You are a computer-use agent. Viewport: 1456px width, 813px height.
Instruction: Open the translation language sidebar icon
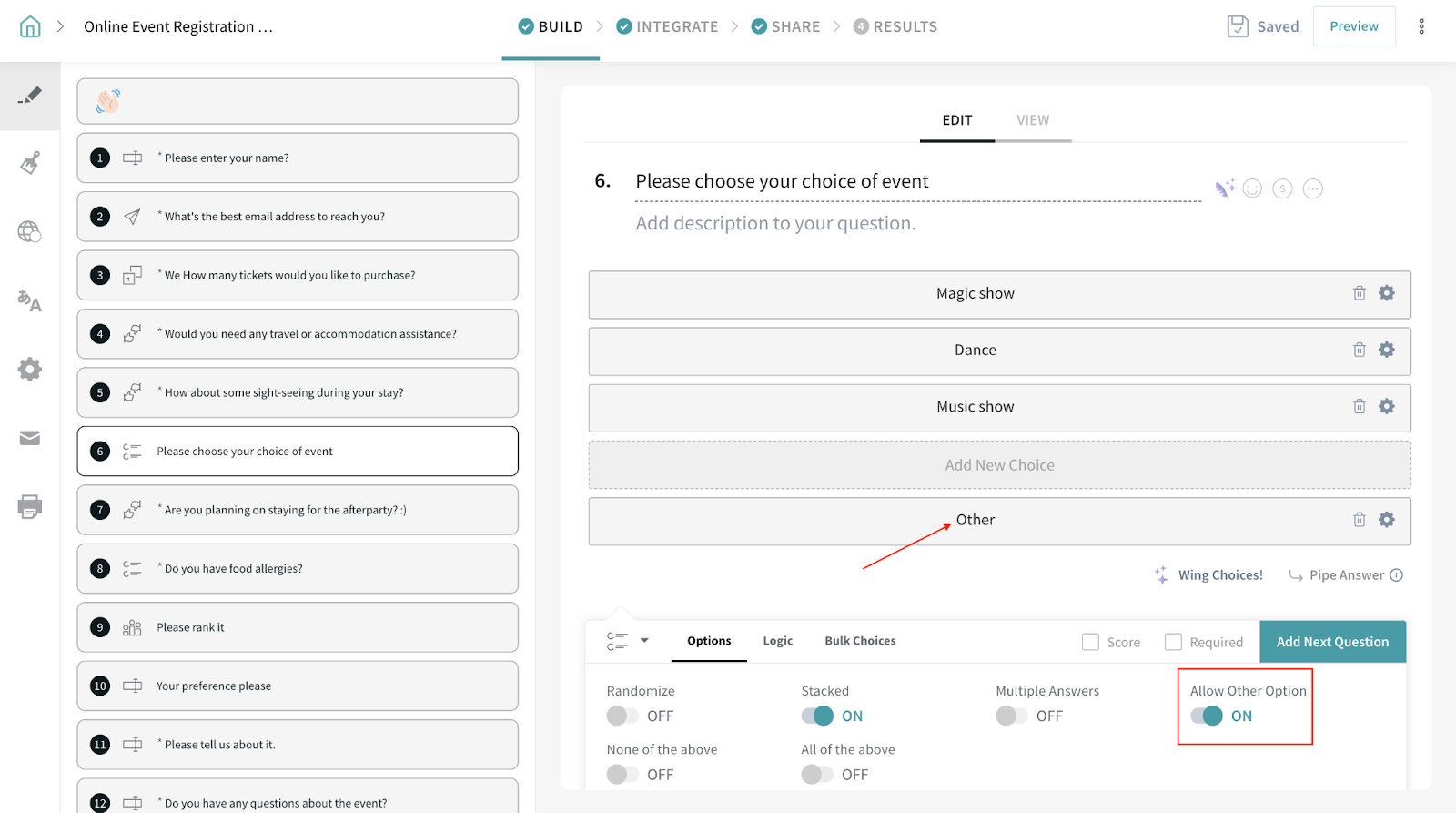point(30,300)
